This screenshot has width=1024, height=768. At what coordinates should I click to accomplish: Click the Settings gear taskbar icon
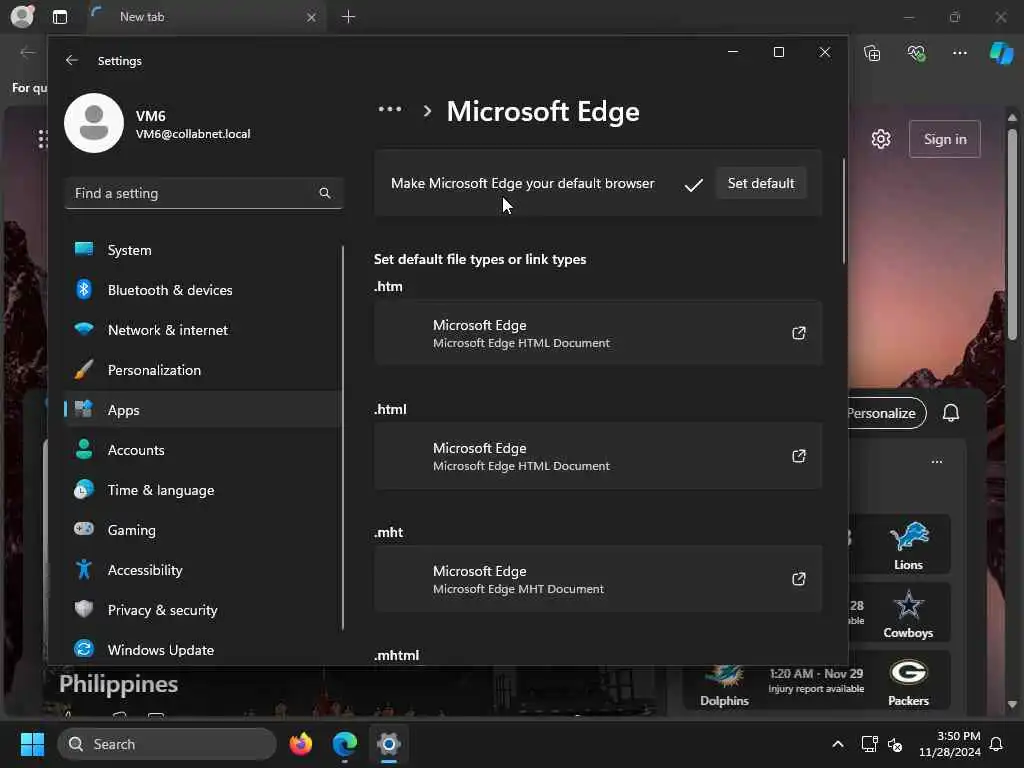pyautogui.click(x=389, y=744)
